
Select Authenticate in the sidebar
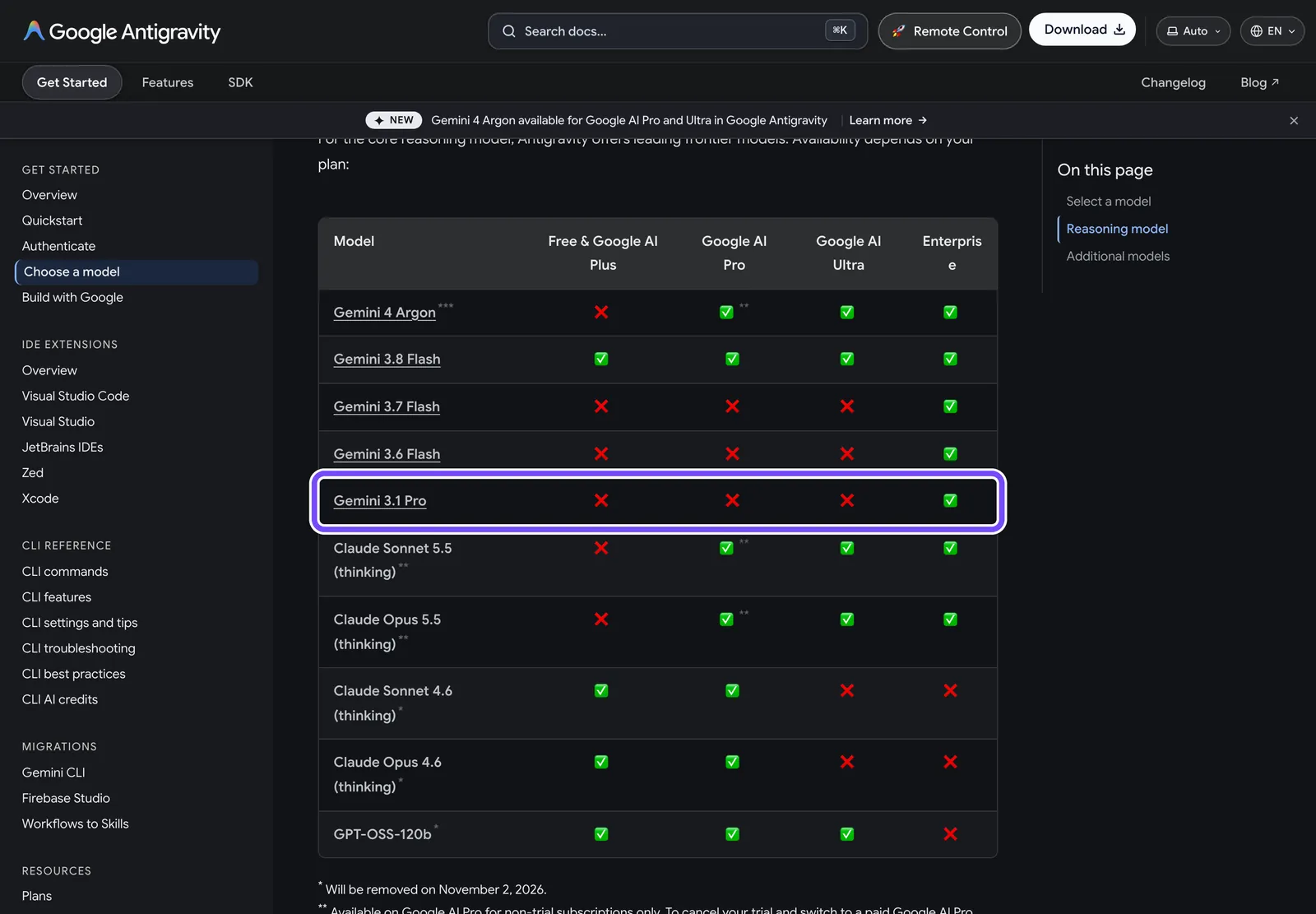tap(58, 246)
